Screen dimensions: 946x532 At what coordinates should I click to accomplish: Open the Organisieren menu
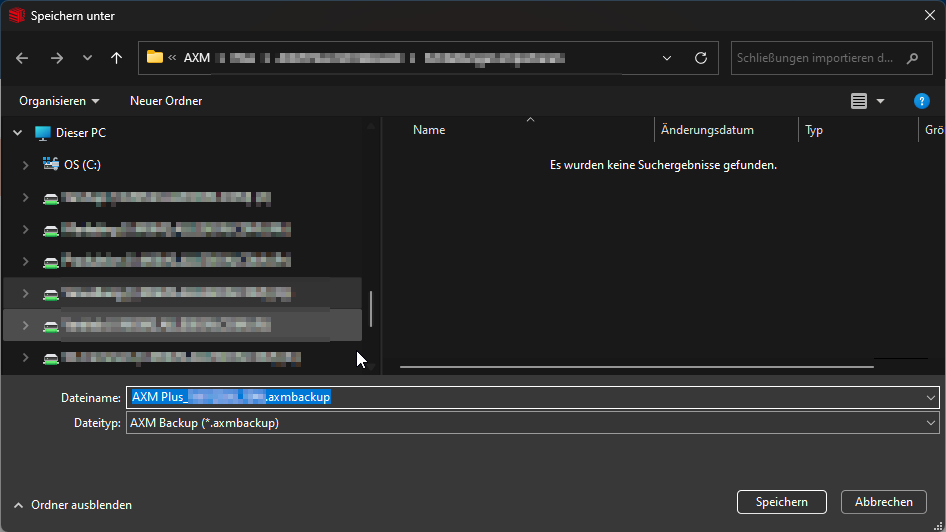click(59, 101)
